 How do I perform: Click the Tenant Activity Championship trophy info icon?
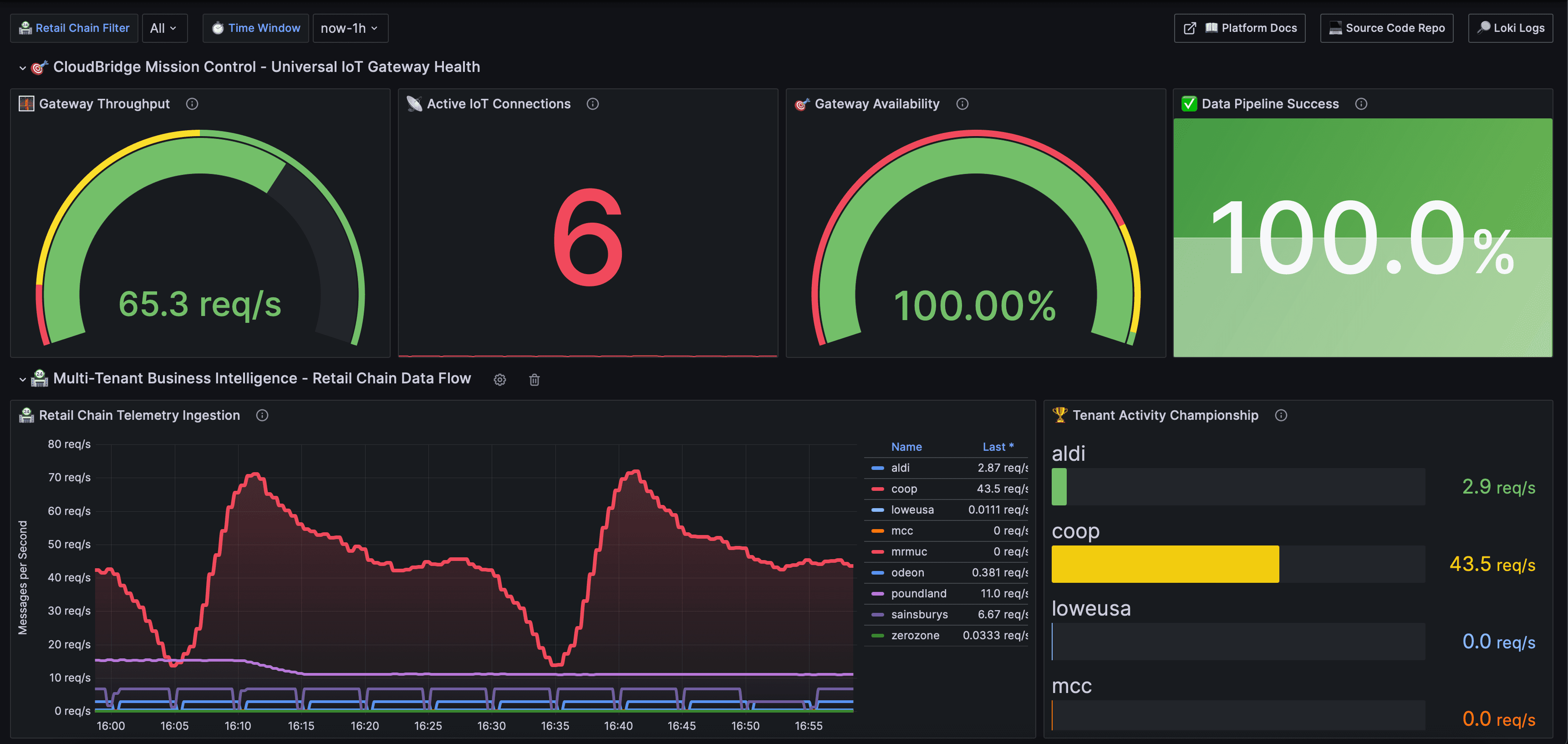tap(1281, 415)
